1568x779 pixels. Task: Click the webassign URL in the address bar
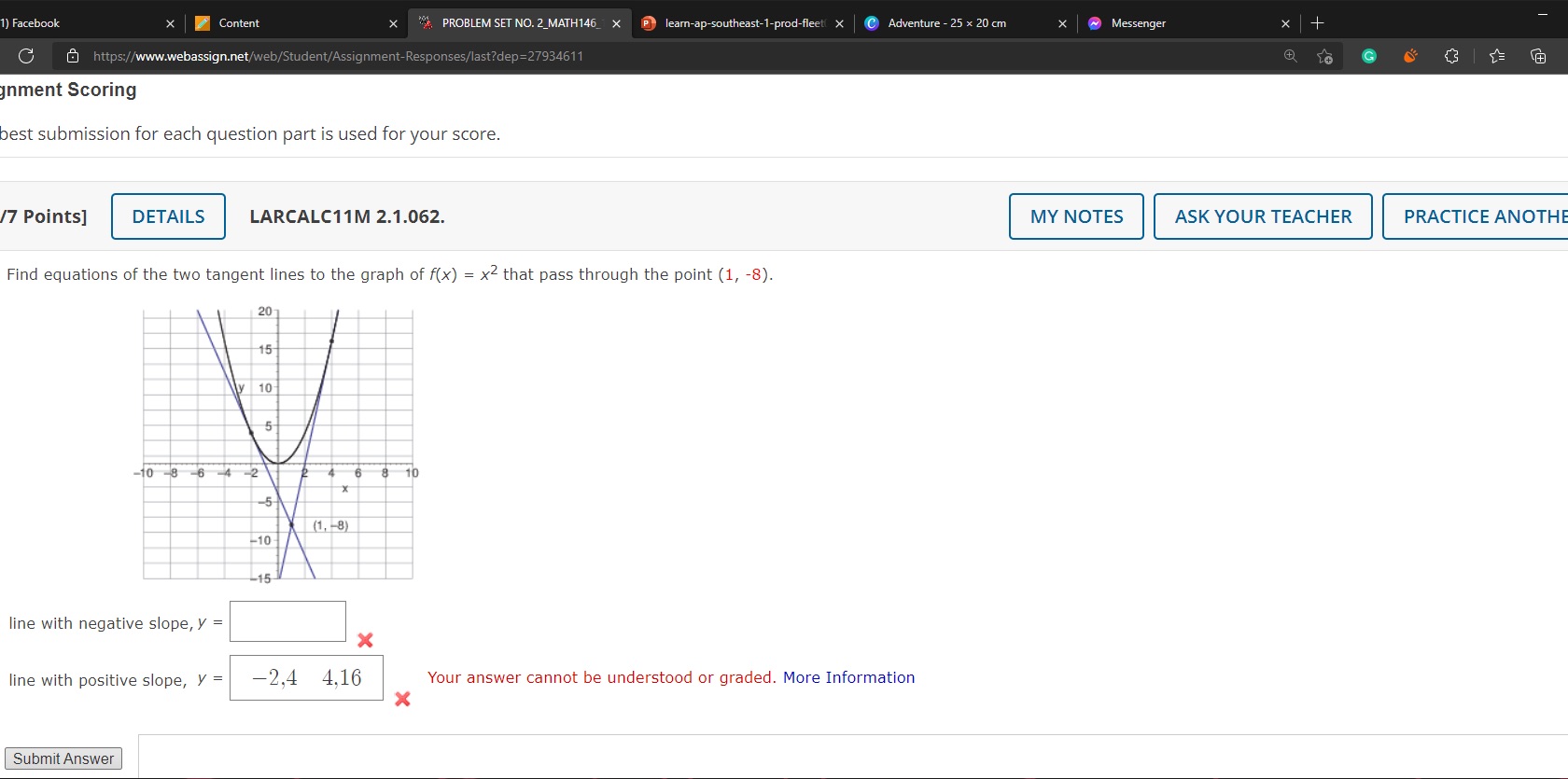338,56
